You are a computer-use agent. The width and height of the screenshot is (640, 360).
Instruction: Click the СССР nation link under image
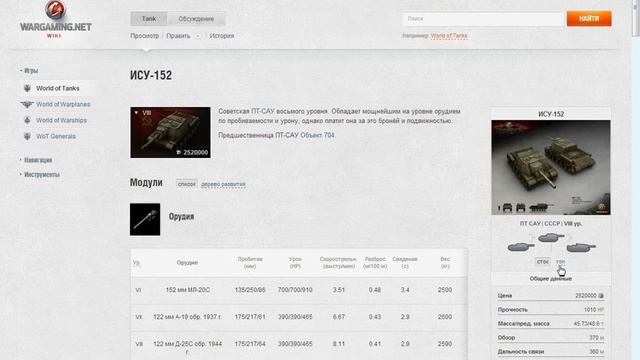(x=552, y=224)
